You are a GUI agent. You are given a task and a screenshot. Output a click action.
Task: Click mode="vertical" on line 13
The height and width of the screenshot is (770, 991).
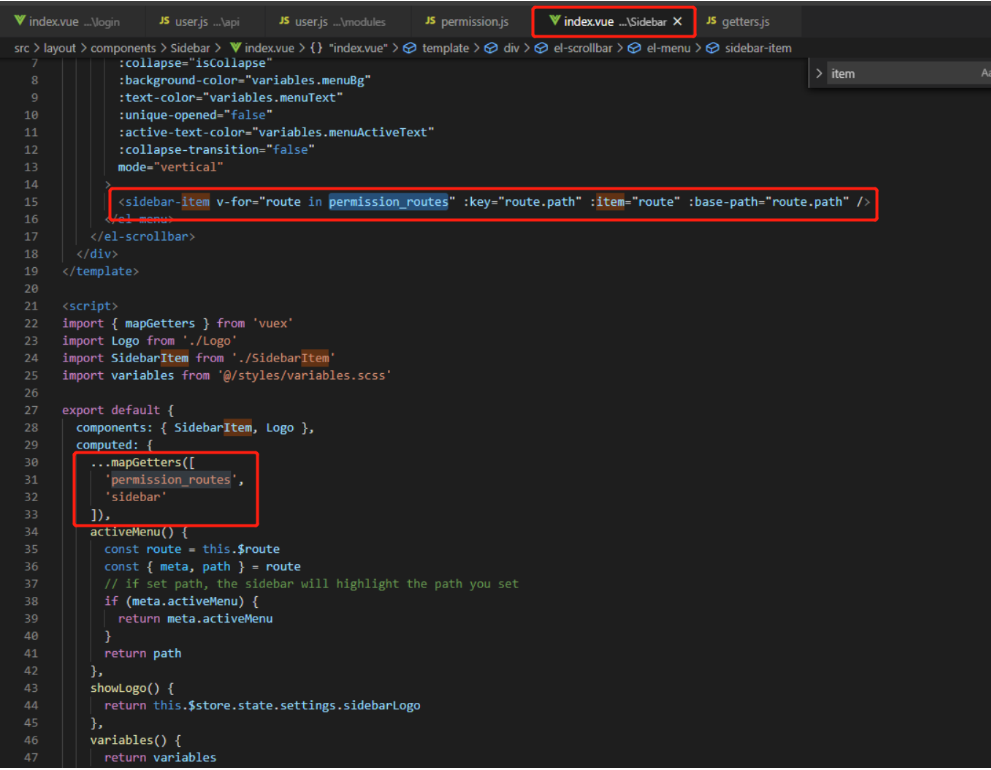coord(171,167)
